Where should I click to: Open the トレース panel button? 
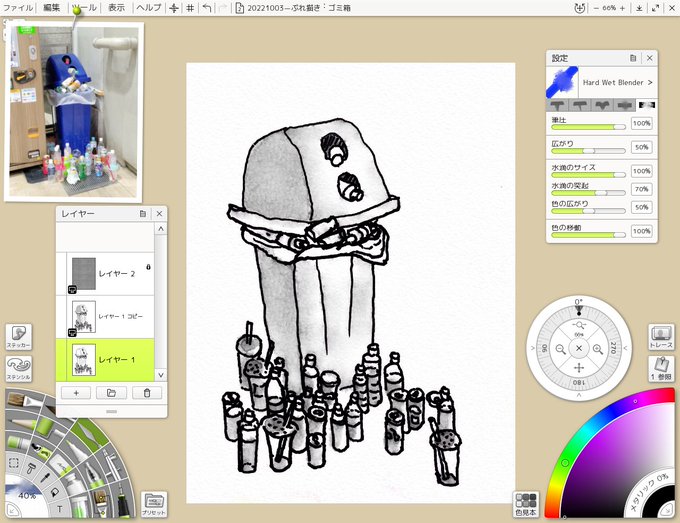[661, 337]
